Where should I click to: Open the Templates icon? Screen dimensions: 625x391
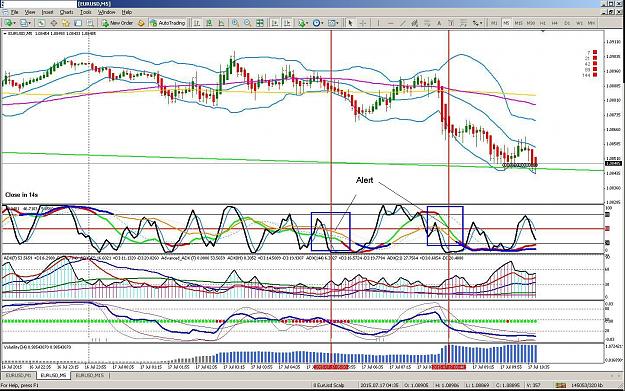(332, 23)
